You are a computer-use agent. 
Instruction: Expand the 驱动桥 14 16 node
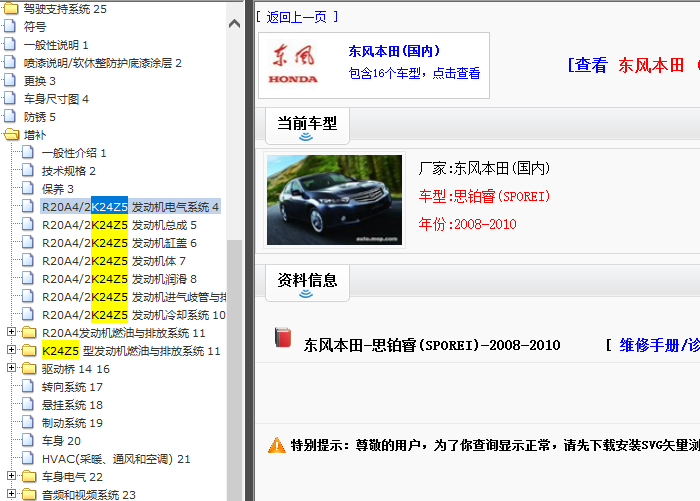12,368
